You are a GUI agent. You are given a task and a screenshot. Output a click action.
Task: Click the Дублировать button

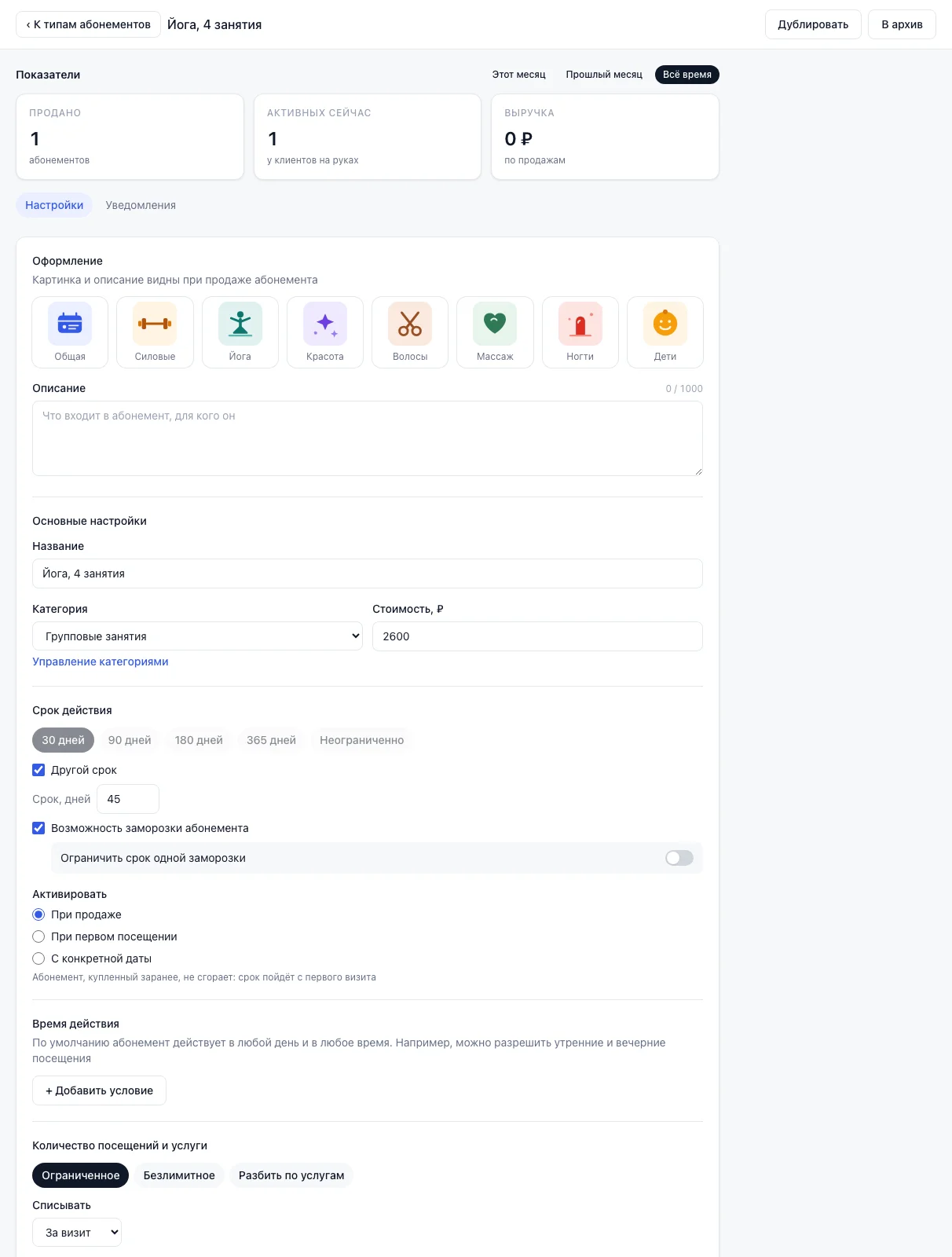(813, 24)
